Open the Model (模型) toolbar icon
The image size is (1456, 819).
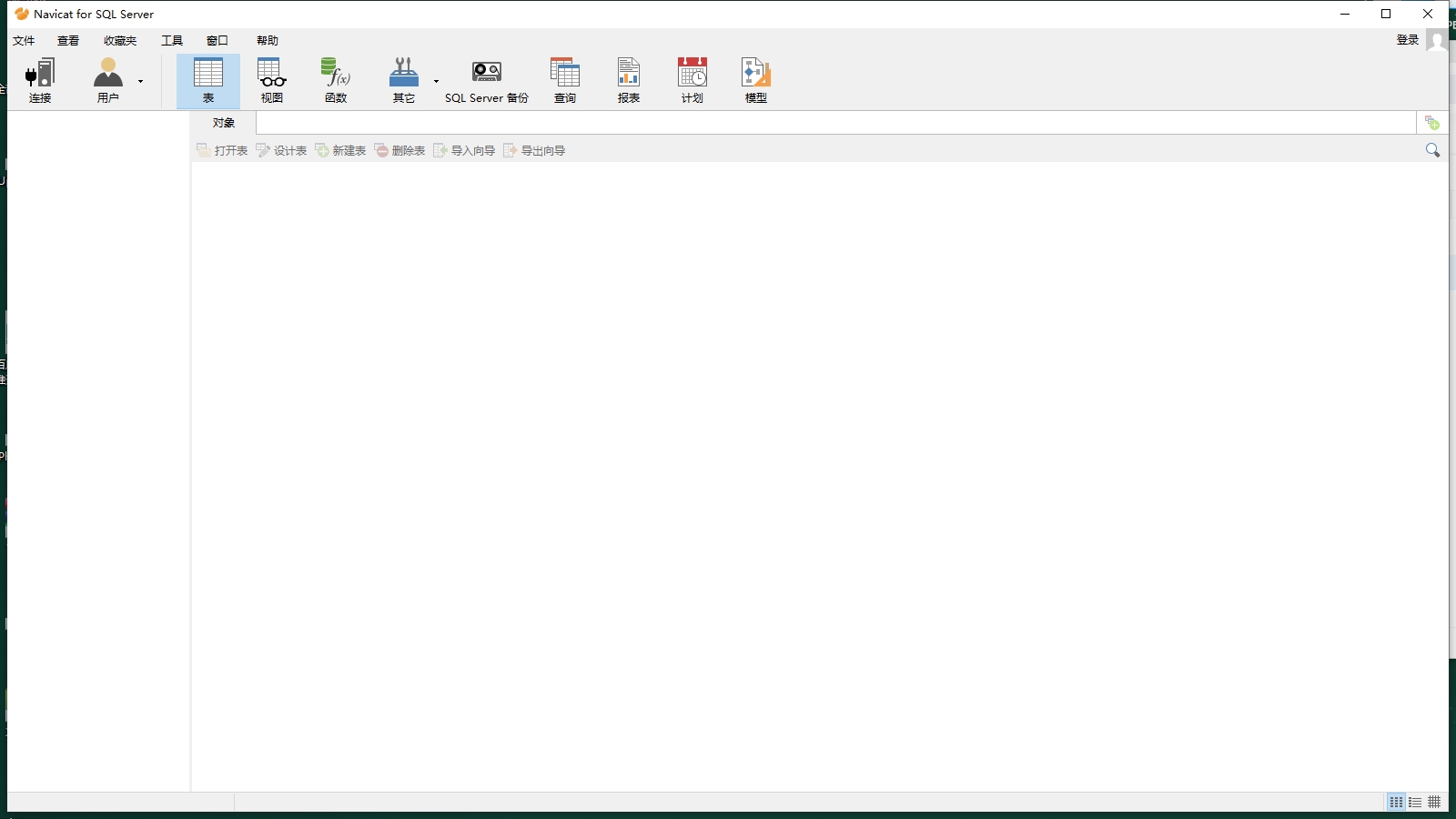[756, 80]
